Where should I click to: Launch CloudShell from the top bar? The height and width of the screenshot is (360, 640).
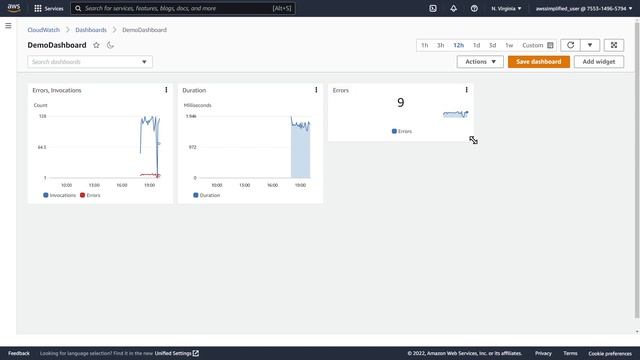point(433,8)
